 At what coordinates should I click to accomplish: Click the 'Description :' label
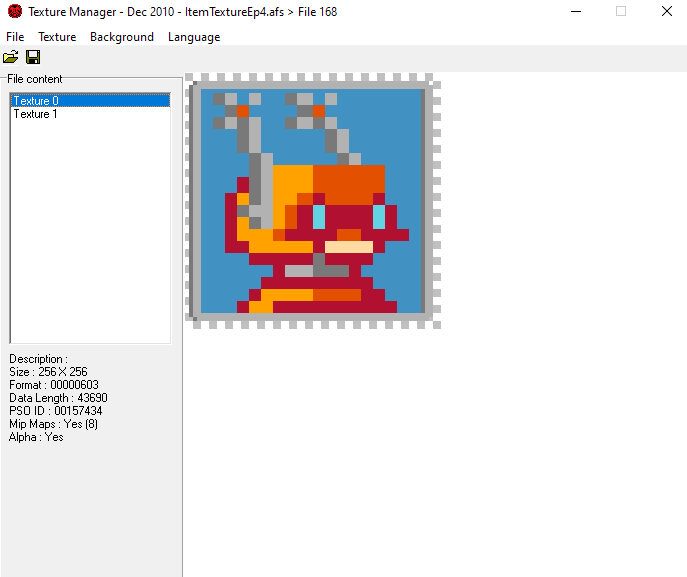pos(39,359)
